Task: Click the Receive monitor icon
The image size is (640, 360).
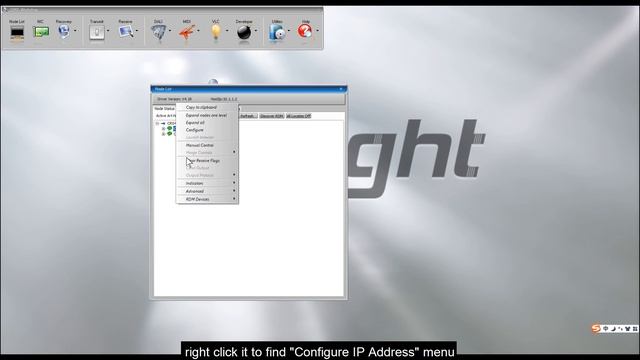Action: pos(125,31)
